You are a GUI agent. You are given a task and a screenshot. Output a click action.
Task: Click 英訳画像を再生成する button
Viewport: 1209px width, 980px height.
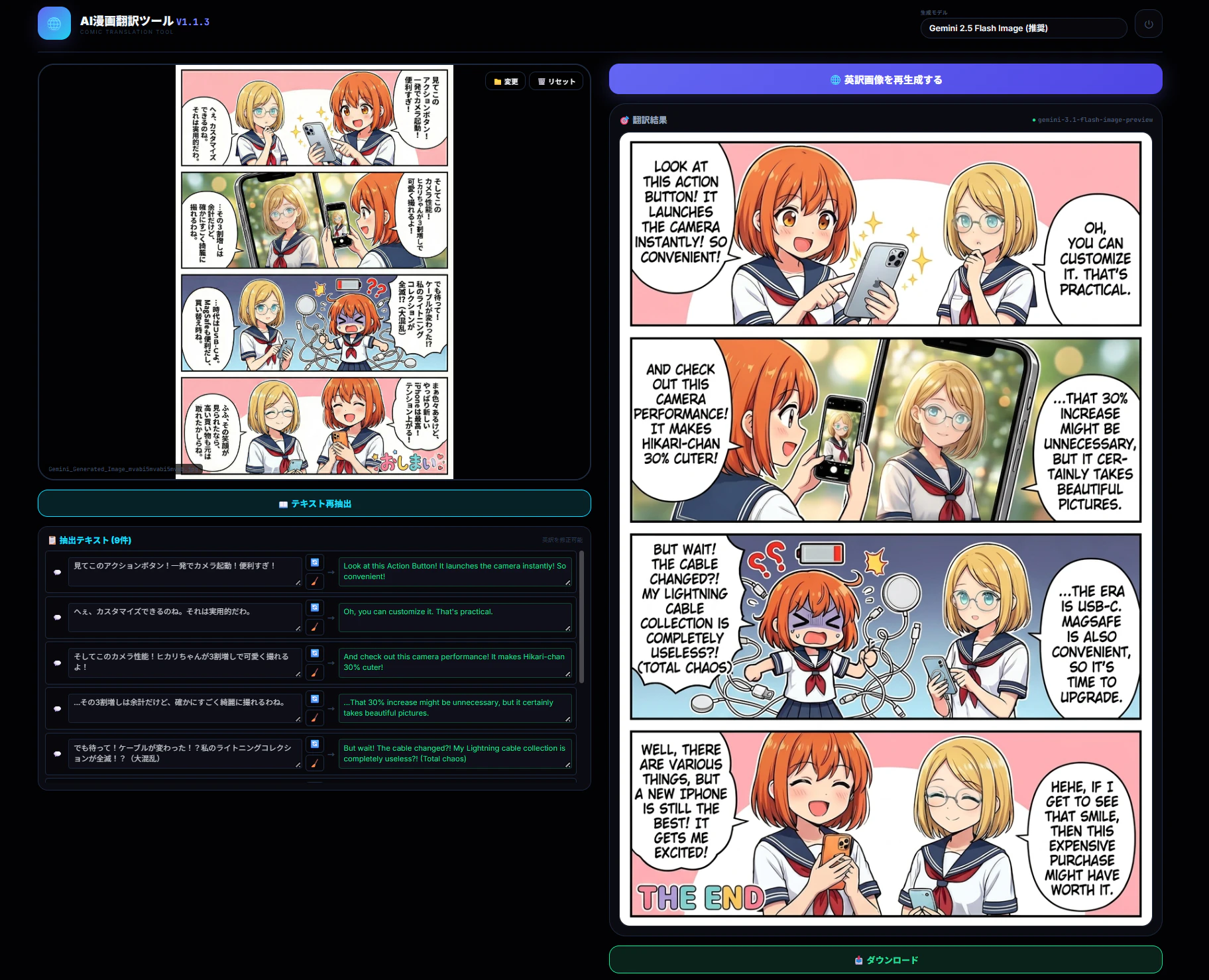pos(886,80)
